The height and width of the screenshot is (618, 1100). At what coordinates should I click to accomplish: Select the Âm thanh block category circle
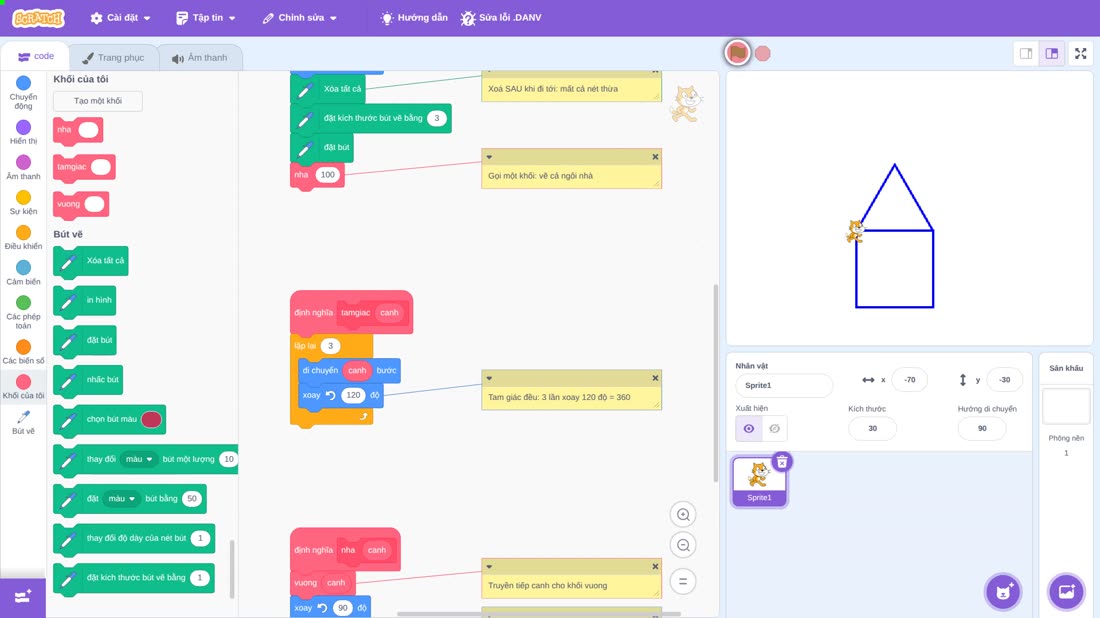click(23, 162)
